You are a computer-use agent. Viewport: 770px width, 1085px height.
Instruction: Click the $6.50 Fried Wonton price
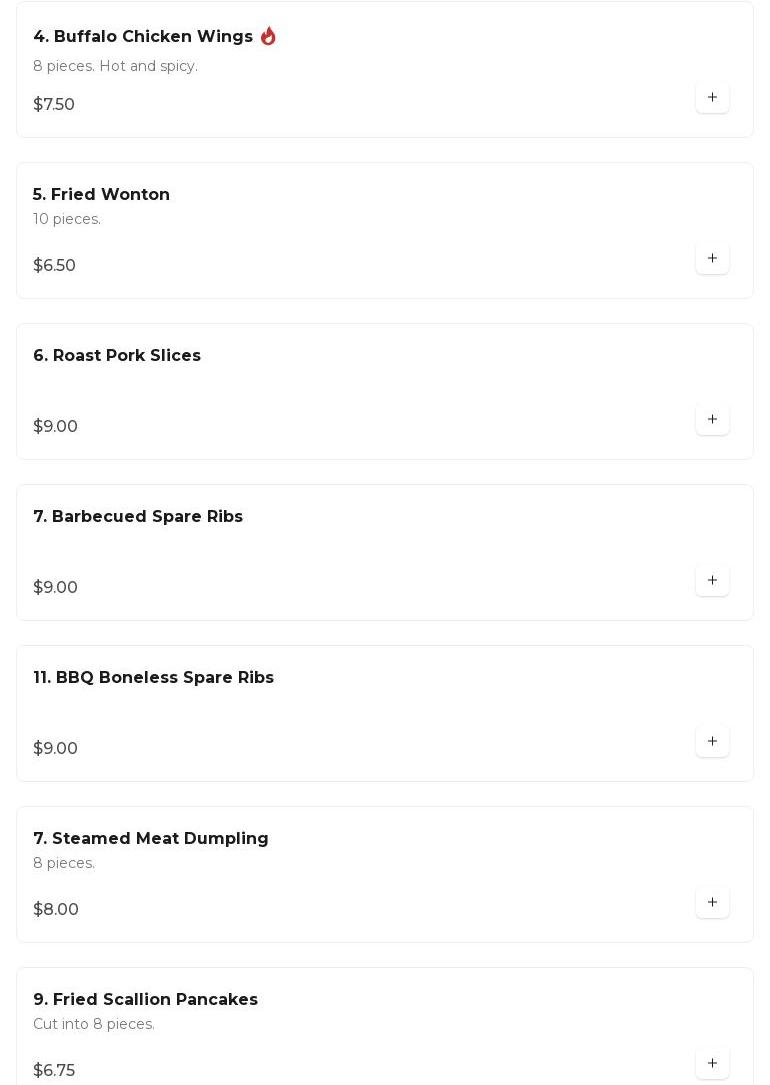click(x=54, y=266)
